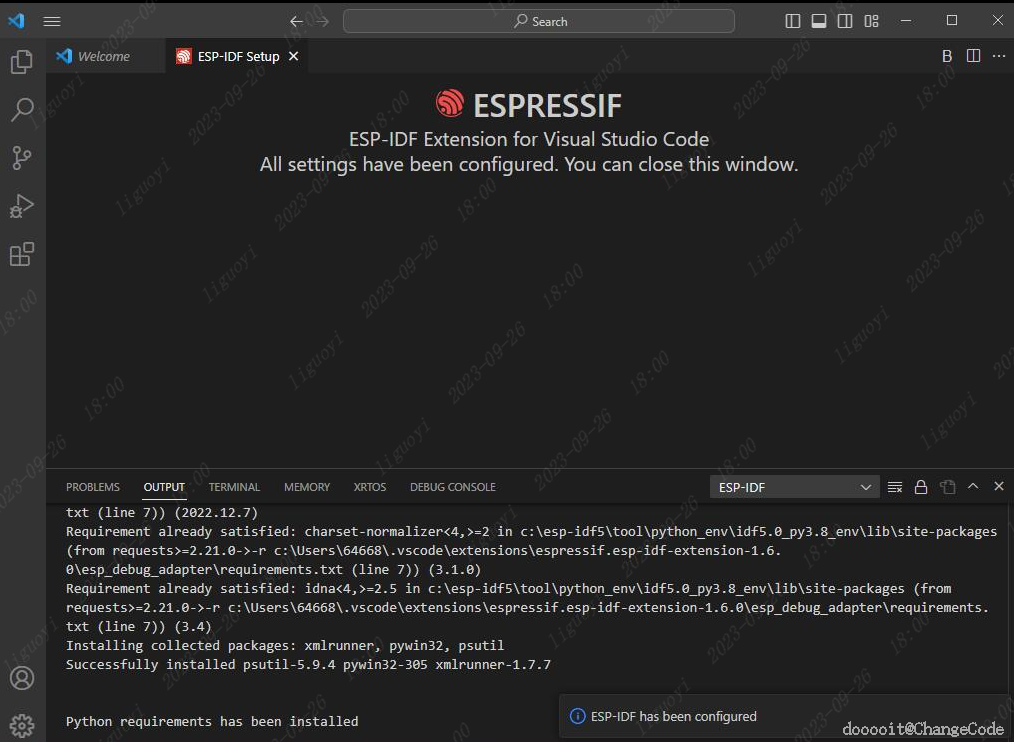Clear the output with the clear icon
Screen dimensions: 1014x742
pos(895,487)
